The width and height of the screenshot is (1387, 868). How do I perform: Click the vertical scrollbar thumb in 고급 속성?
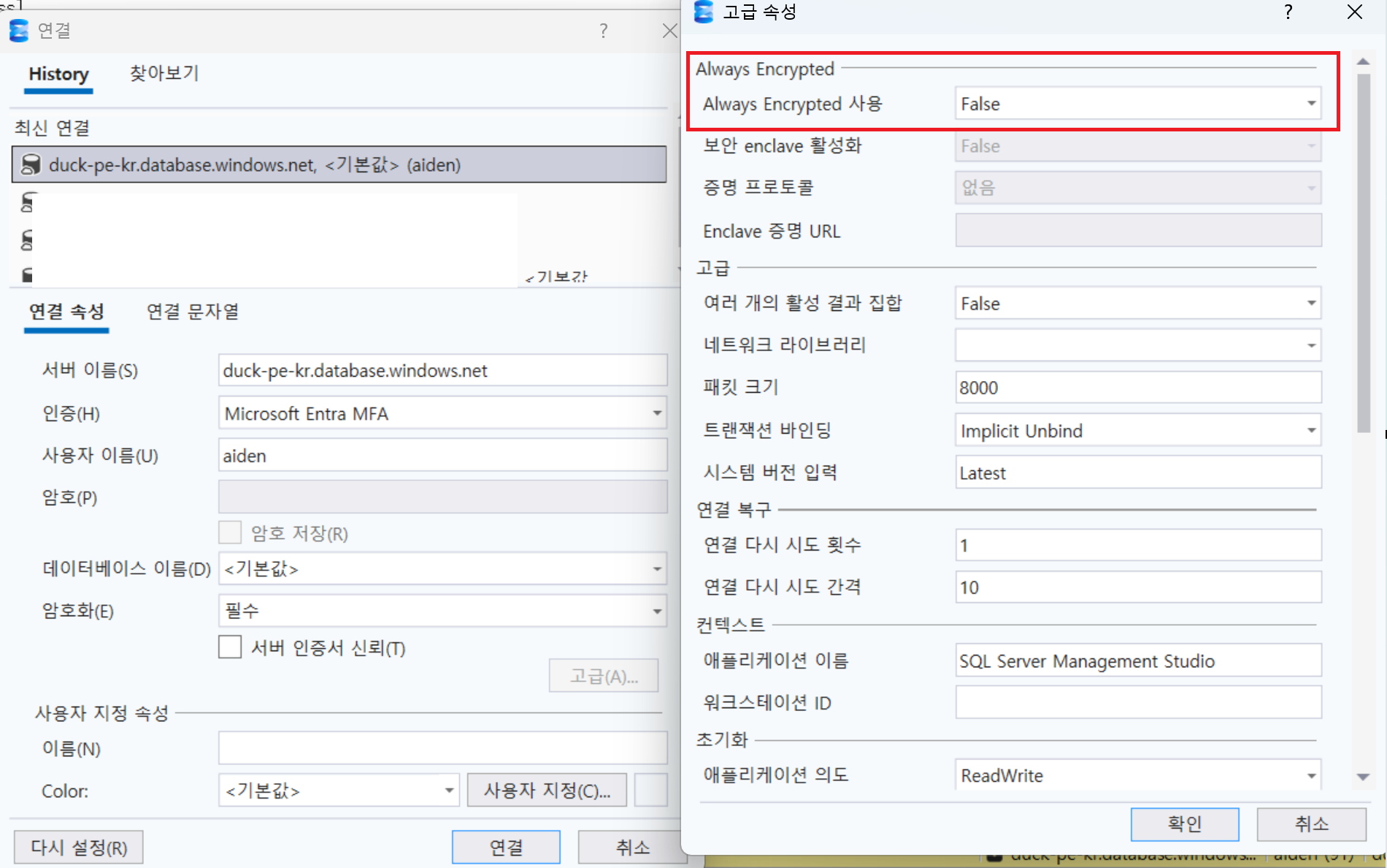(1364, 253)
